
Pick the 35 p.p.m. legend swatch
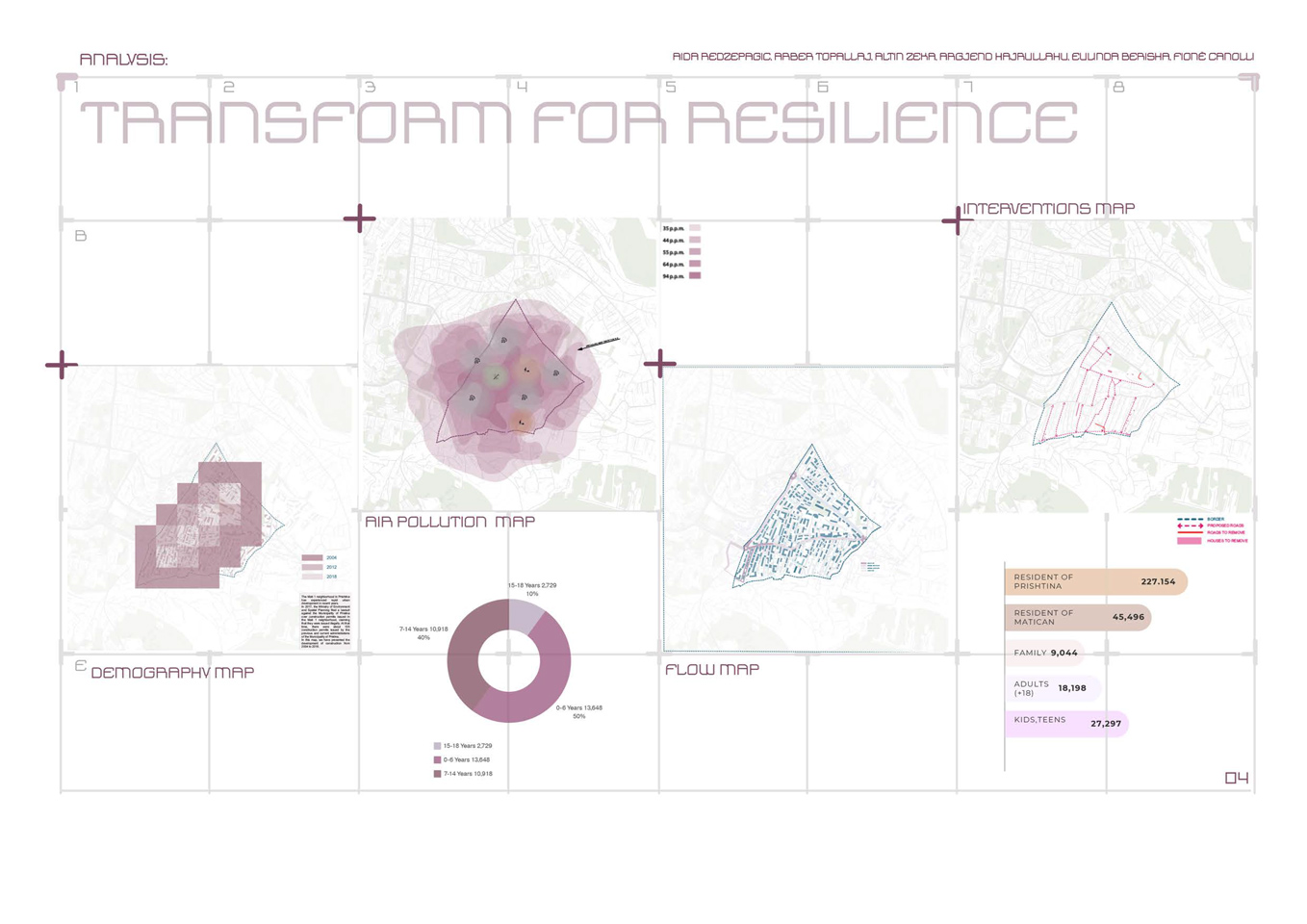[695, 228]
